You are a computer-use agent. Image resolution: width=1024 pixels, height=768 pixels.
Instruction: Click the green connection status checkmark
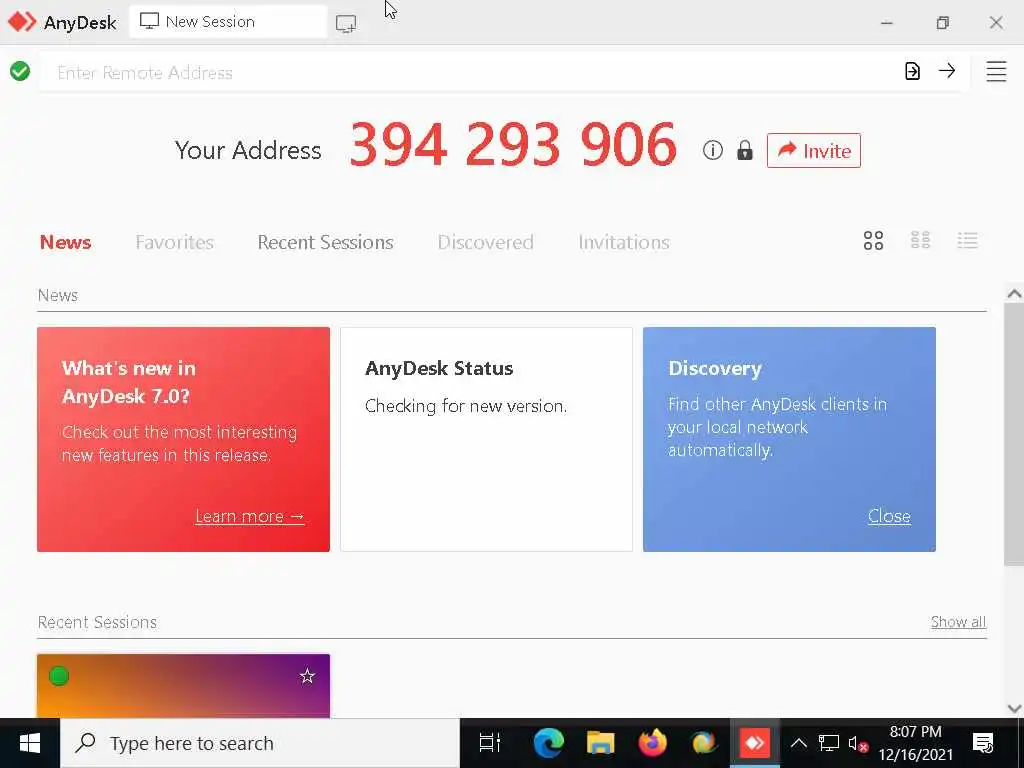pyautogui.click(x=20, y=71)
